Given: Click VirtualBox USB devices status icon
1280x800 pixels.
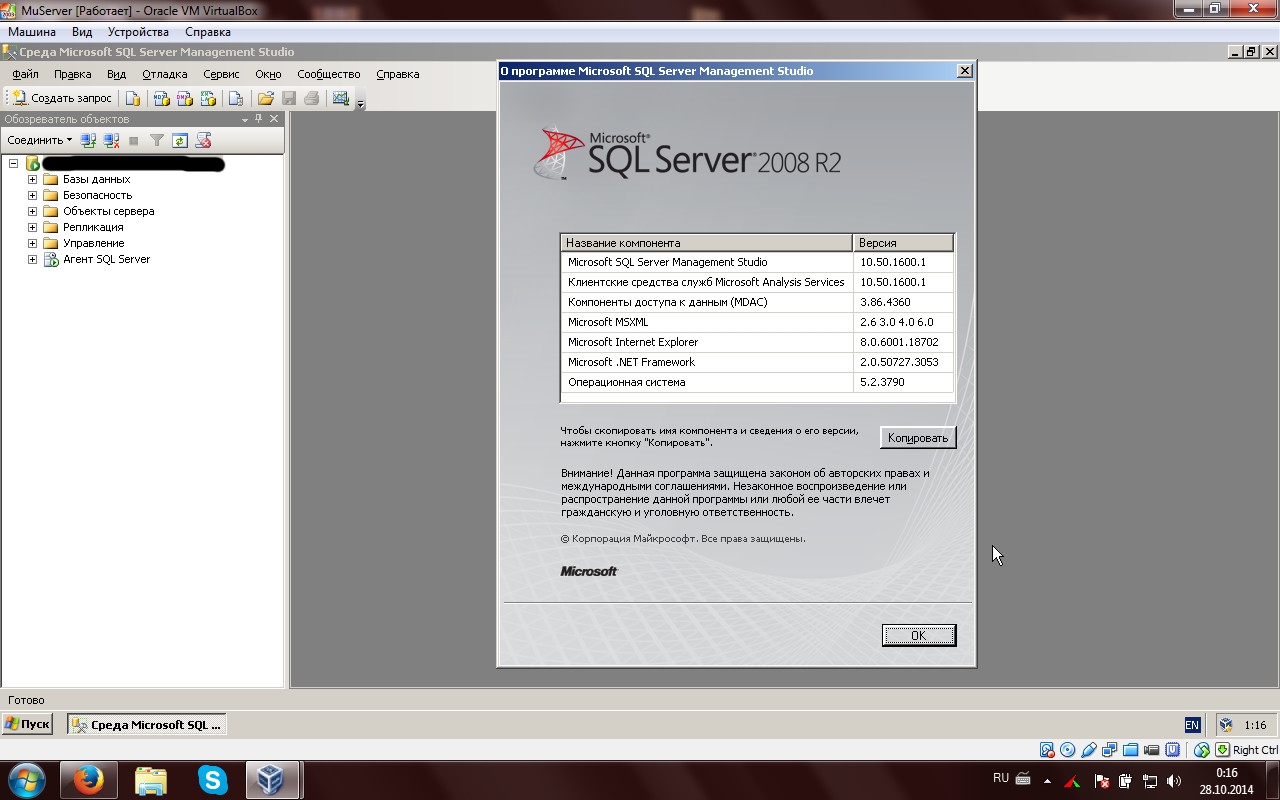Looking at the screenshot, I should 1089,750.
